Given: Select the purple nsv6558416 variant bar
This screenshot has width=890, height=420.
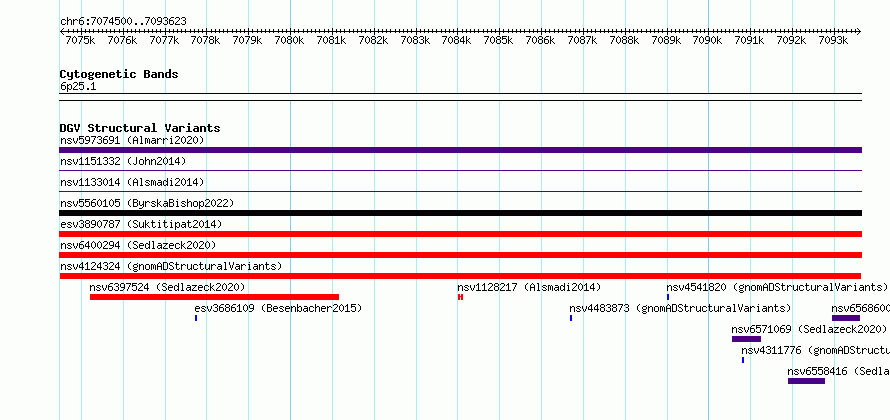Looking at the screenshot, I should pos(806,381).
